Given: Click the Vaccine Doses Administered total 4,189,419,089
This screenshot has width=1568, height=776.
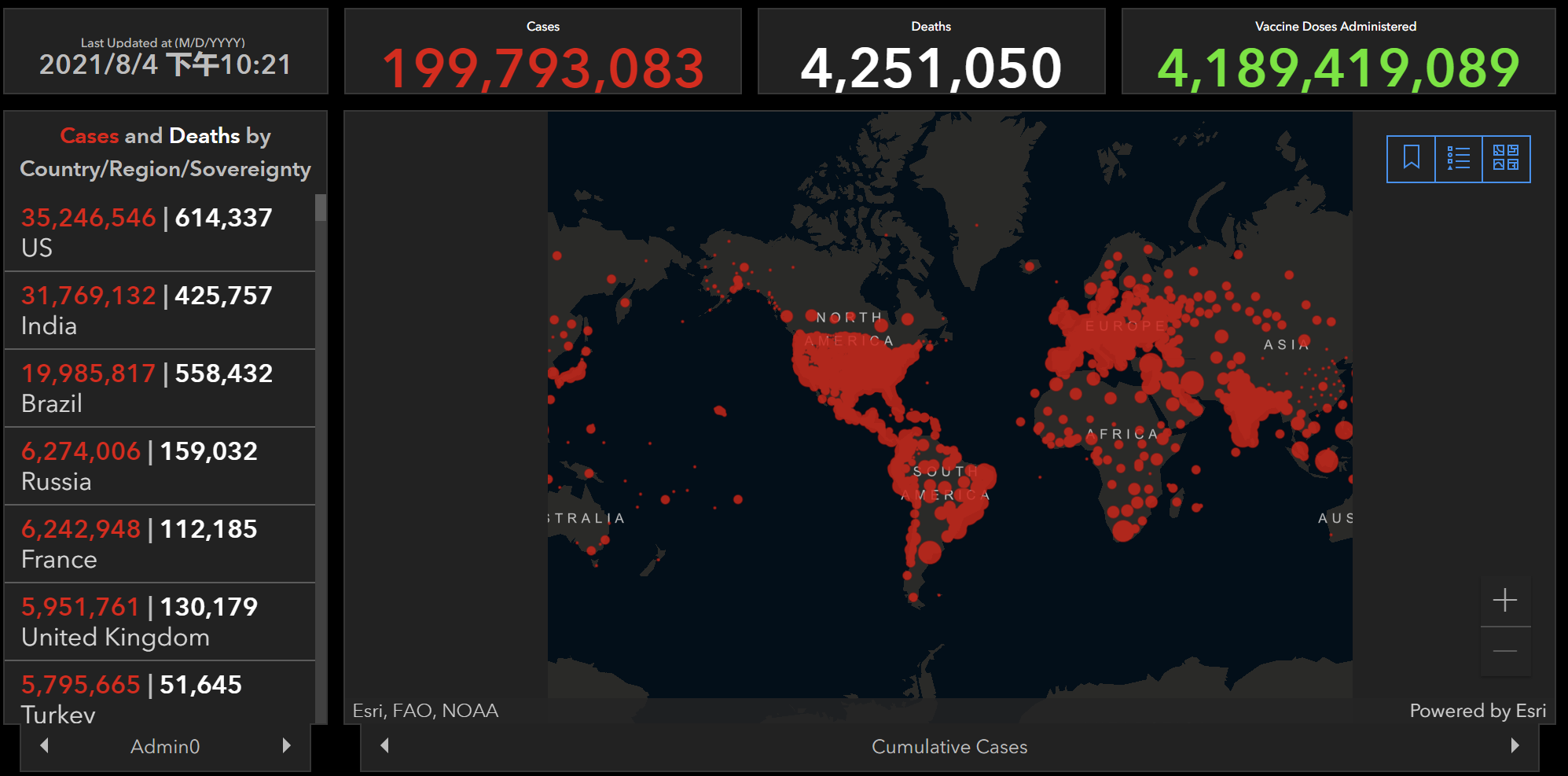Looking at the screenshot, I should (1338, 68).
